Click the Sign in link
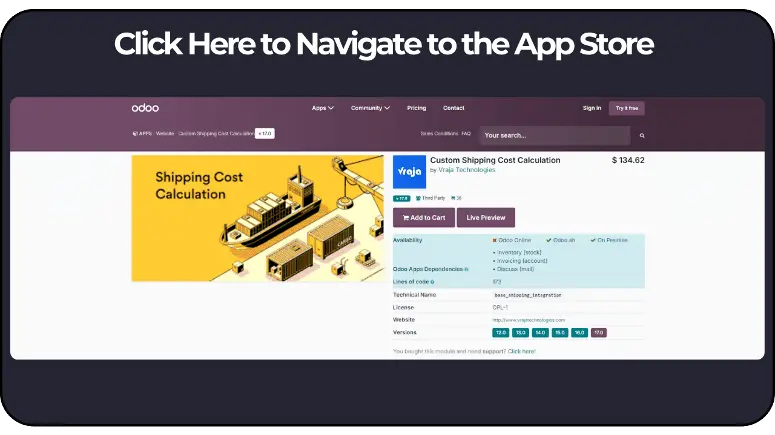775x435 pixels. tap(592, 108)
